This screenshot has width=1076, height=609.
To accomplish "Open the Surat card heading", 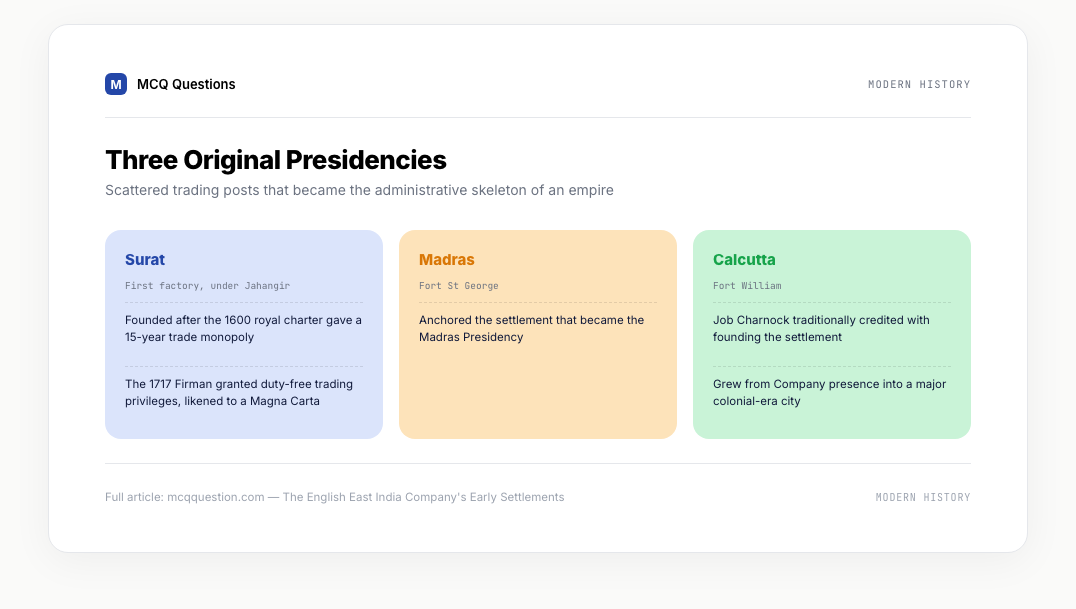I will [145, 260].
